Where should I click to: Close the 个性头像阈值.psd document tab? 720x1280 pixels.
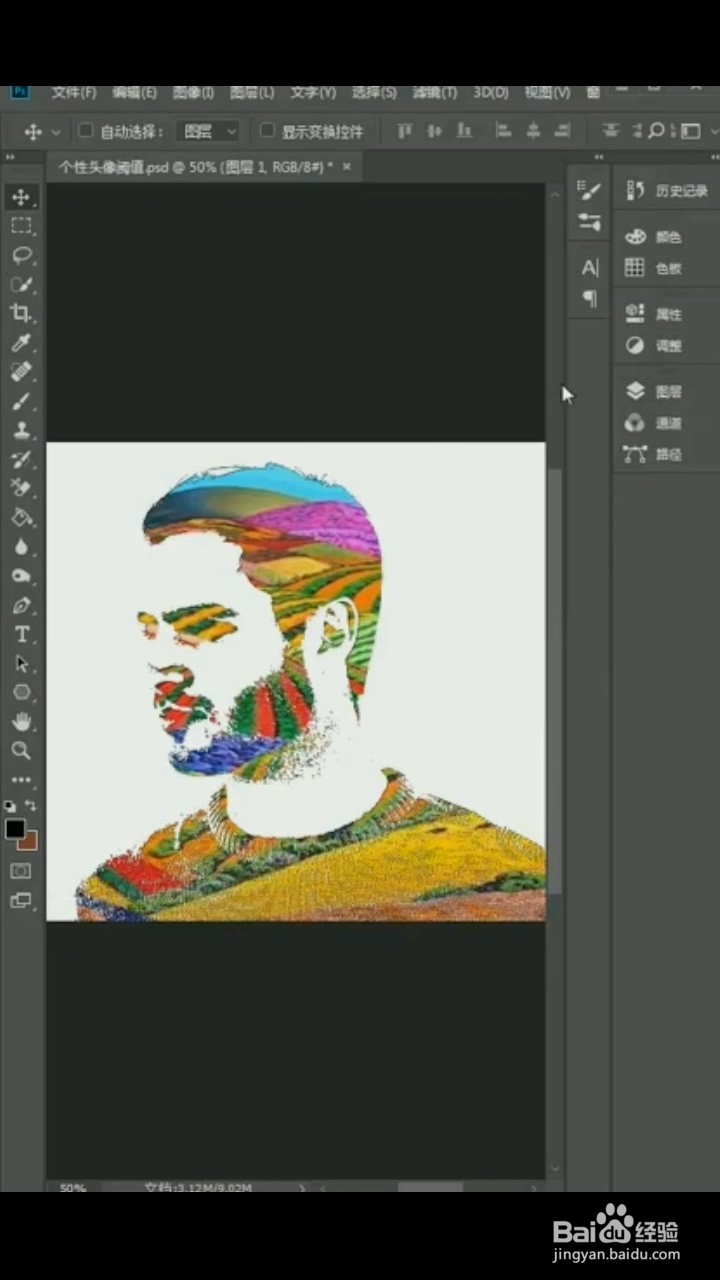point(347,167)
